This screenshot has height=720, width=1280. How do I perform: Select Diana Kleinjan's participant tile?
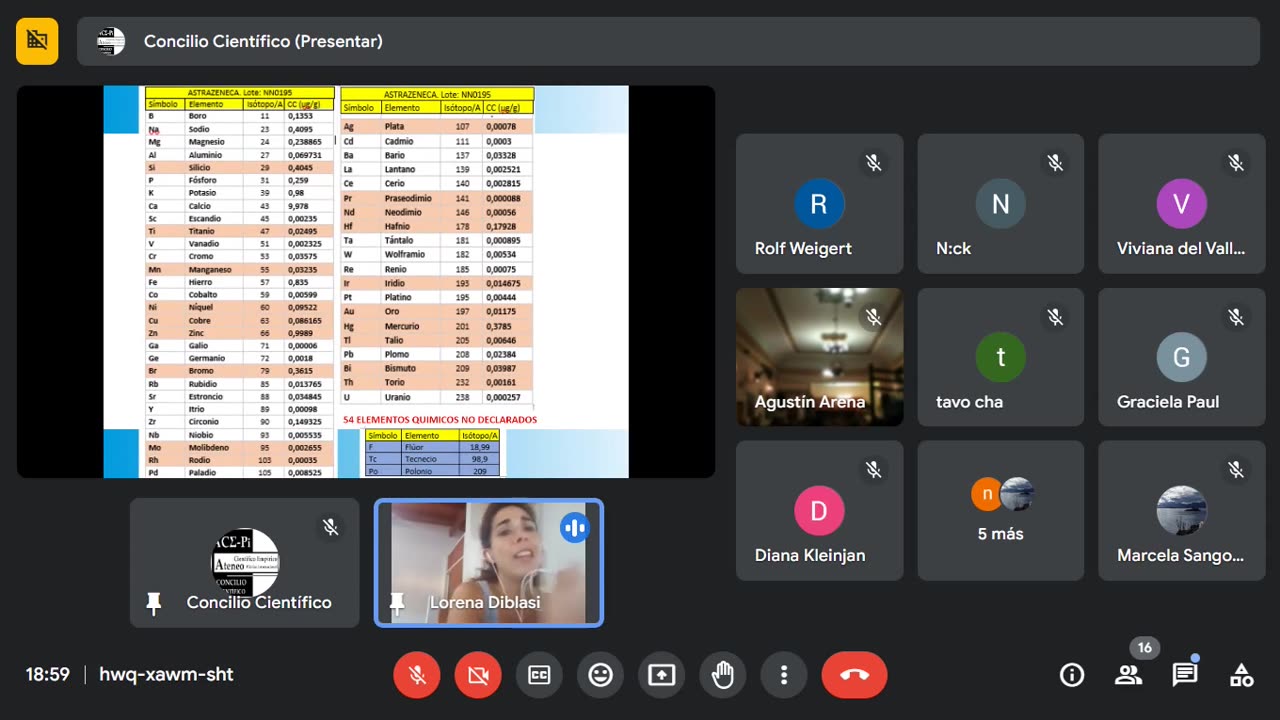tap(819, 511)
